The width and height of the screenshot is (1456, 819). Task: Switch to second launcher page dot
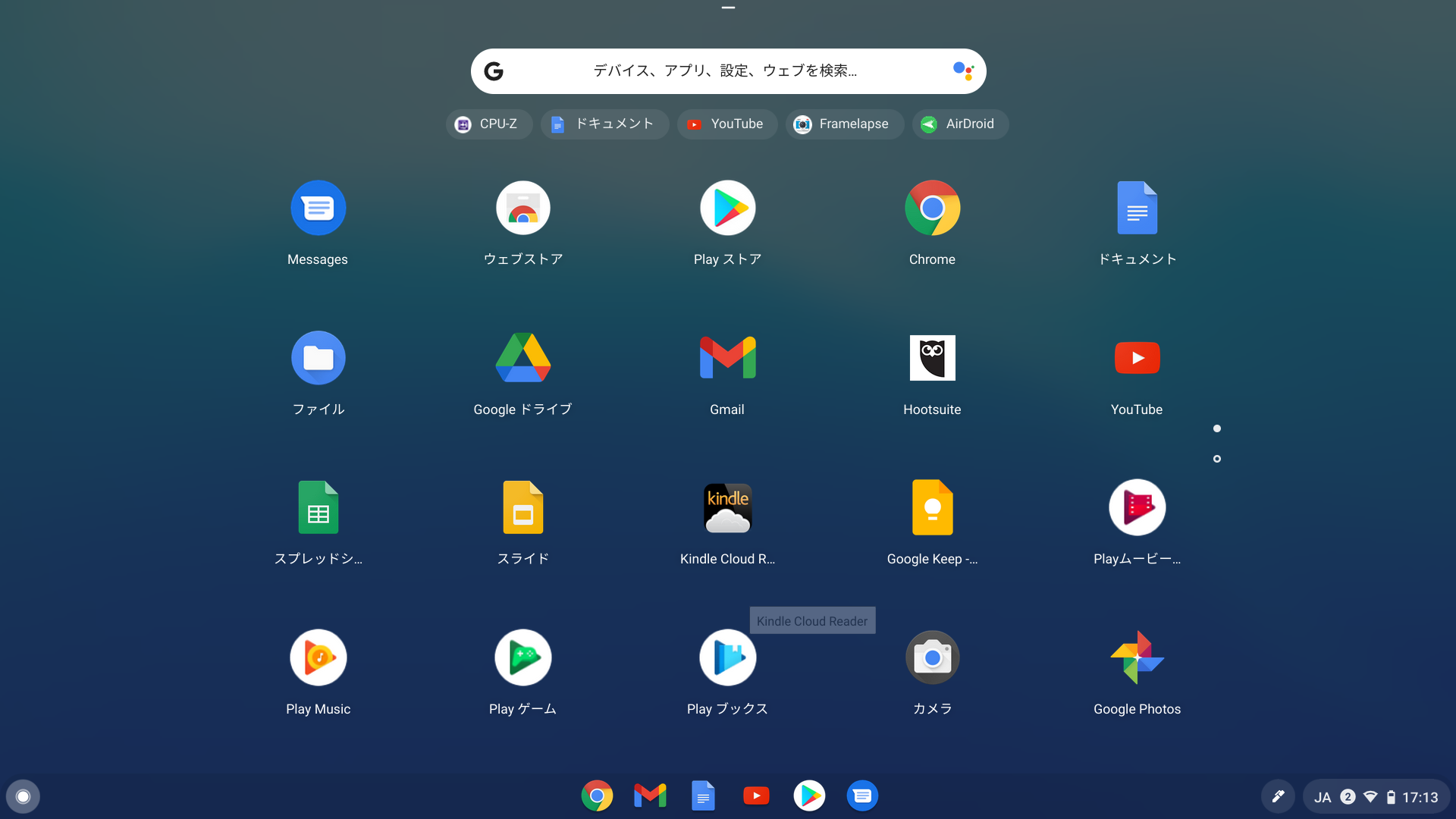[1217, 459]
